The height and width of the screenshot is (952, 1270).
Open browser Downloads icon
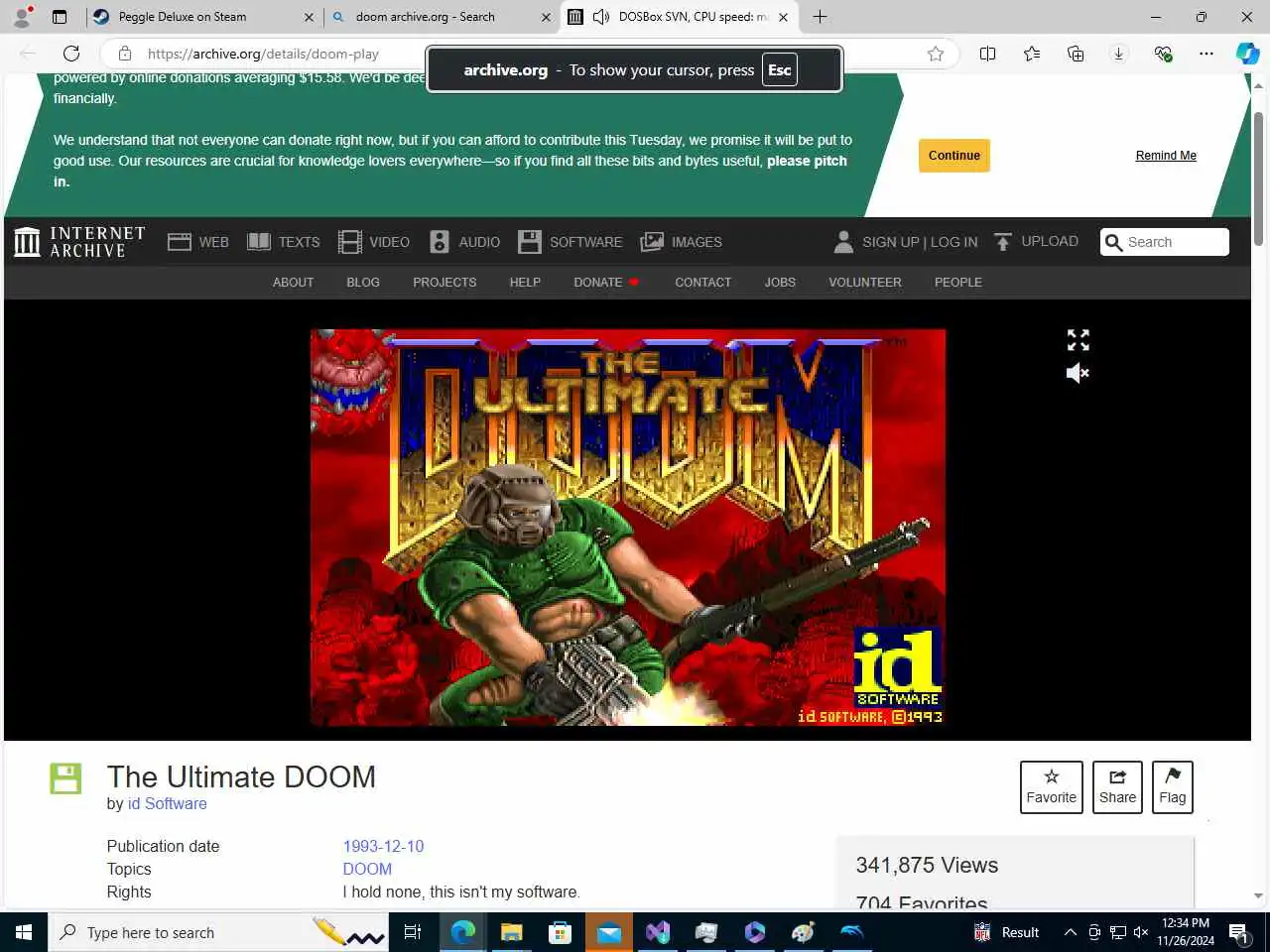1118,54
